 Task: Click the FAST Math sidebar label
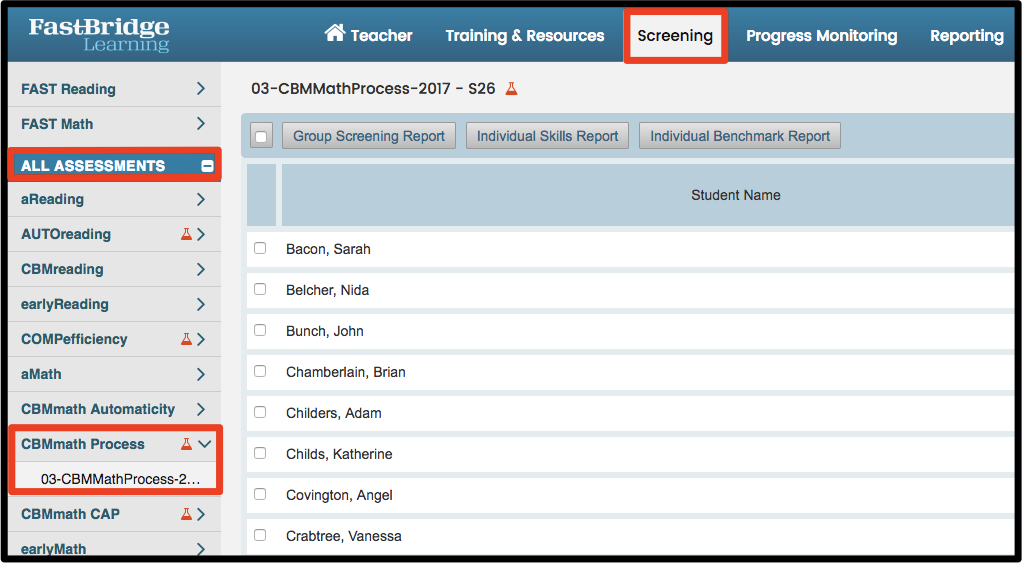coord(57,123)
